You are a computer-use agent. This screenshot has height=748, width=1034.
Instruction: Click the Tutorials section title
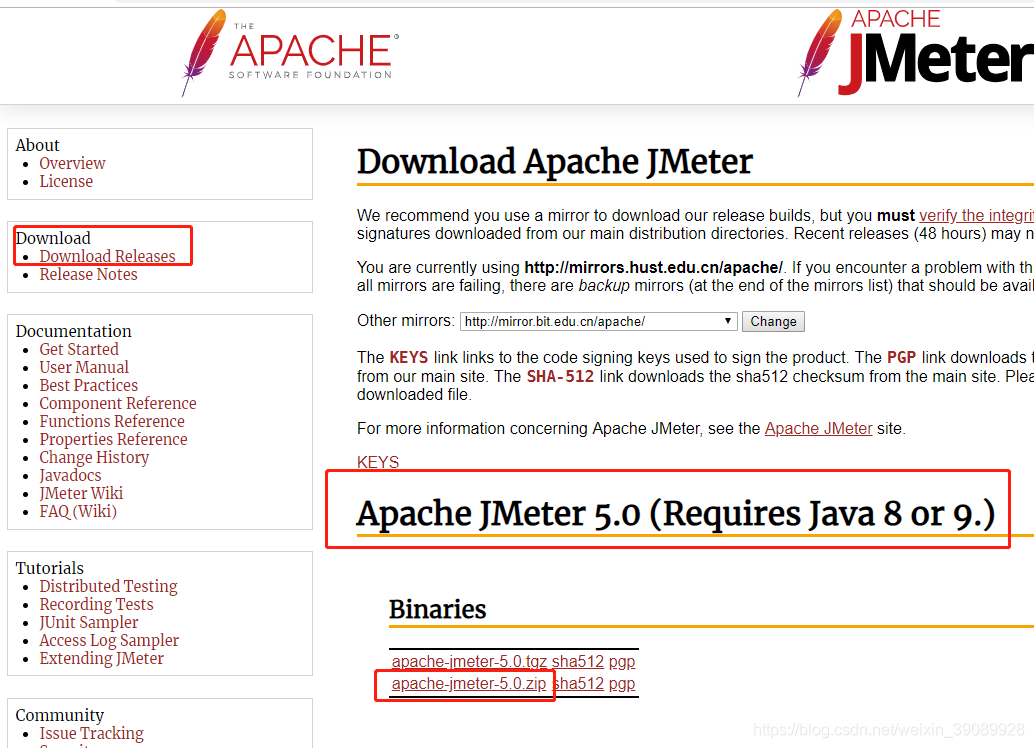(49, 569)
